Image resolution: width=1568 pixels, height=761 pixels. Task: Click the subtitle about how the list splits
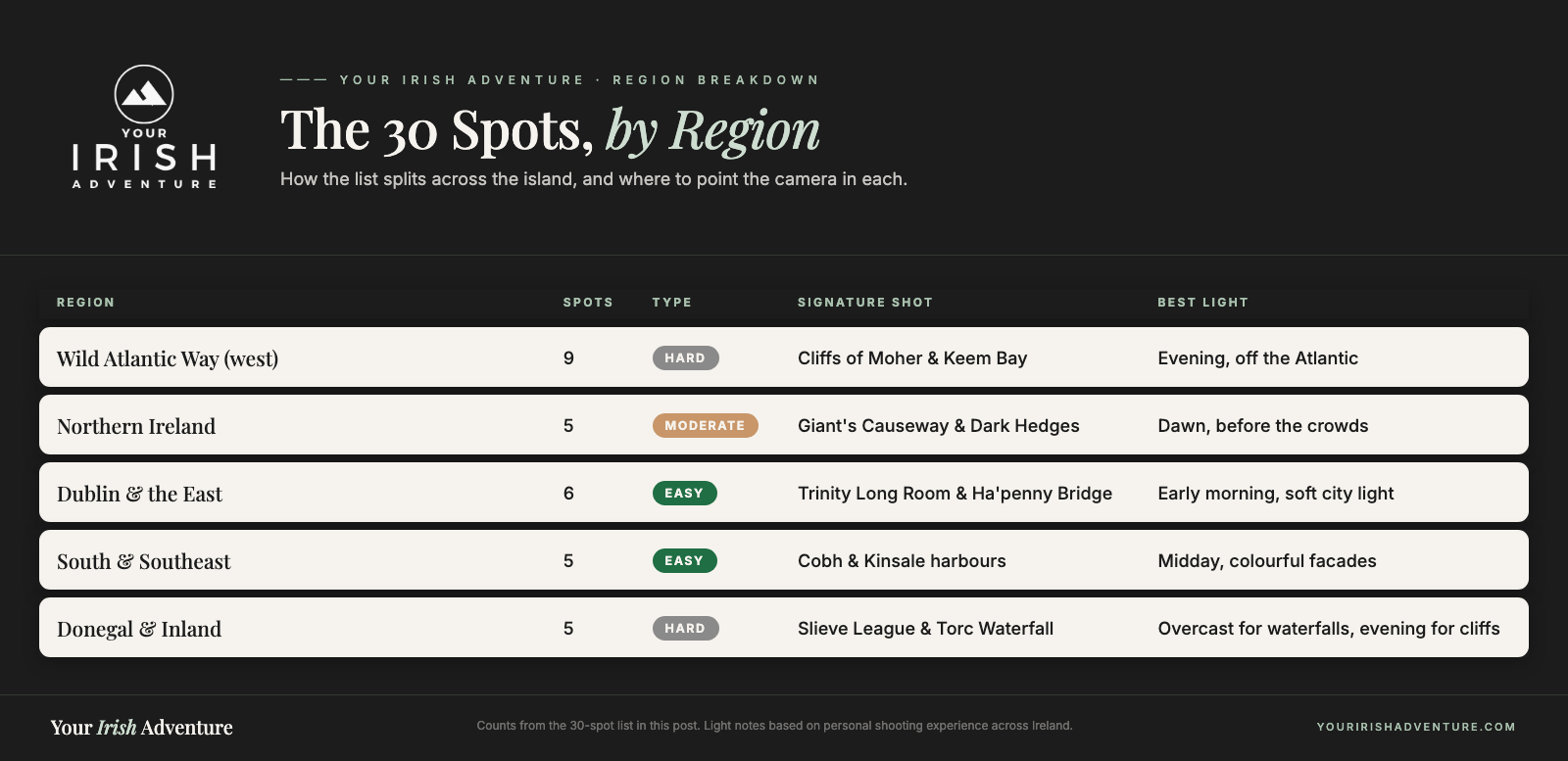pyautogui.click(x=594, y=179)
